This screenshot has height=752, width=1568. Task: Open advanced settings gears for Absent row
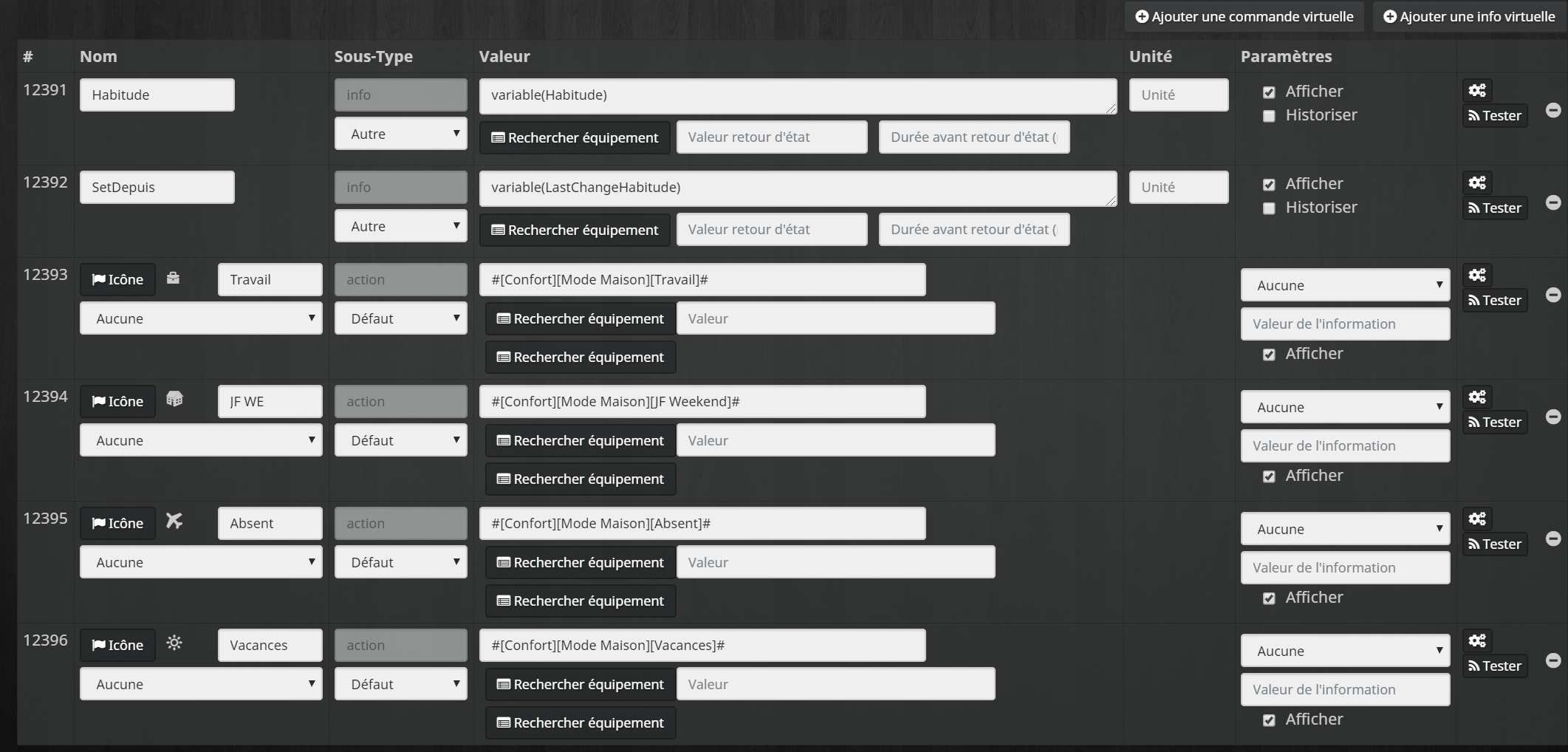(x=1477, y=519)
